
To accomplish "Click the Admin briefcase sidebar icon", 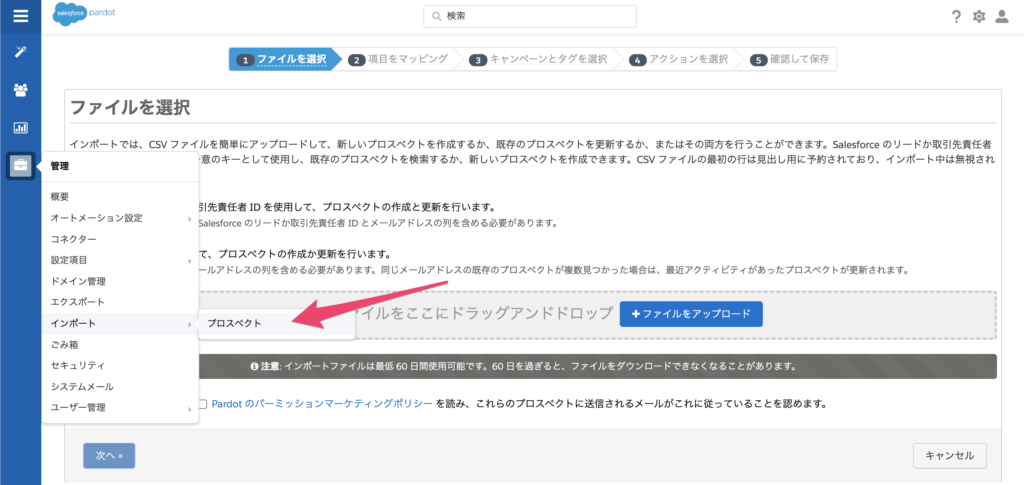I will pos(20,166).
